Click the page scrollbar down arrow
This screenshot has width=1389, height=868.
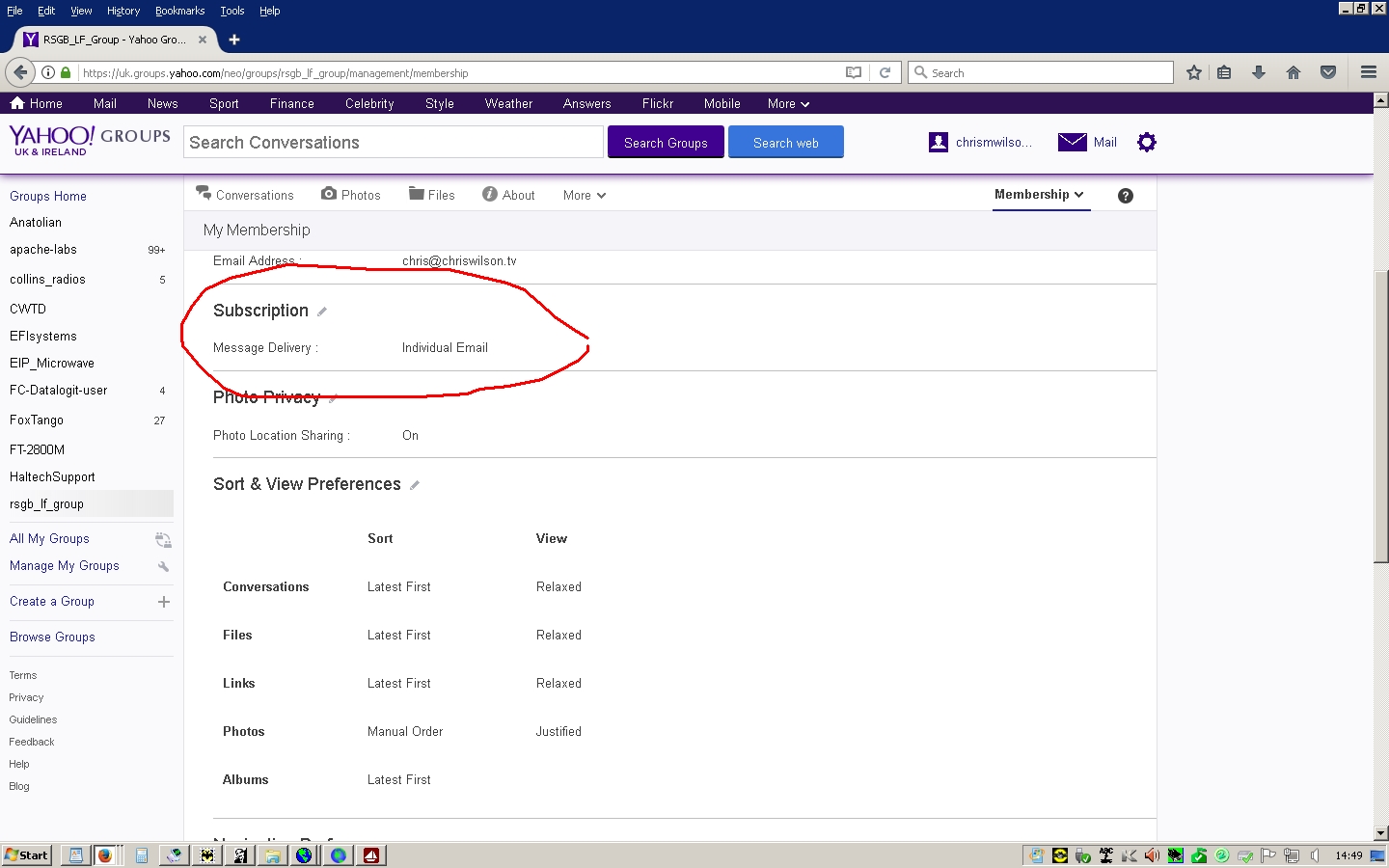1381,833
